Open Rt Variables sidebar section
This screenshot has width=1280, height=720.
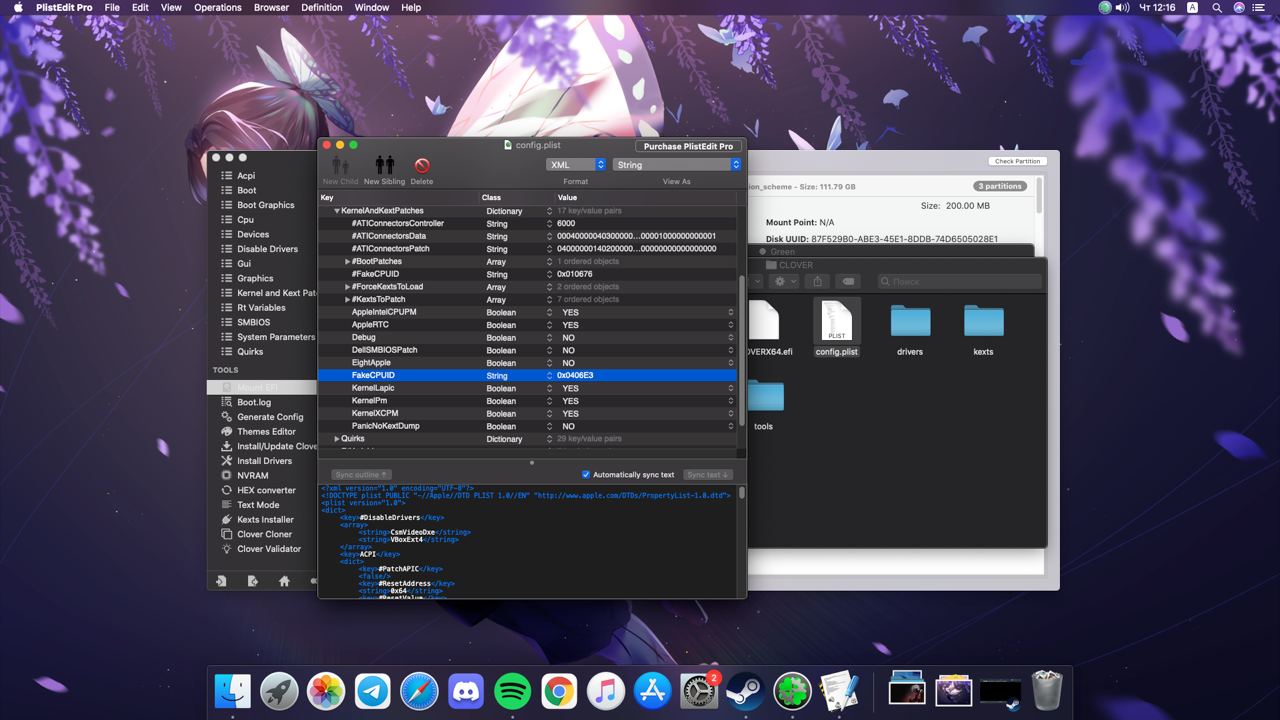[x=261, y=308]
